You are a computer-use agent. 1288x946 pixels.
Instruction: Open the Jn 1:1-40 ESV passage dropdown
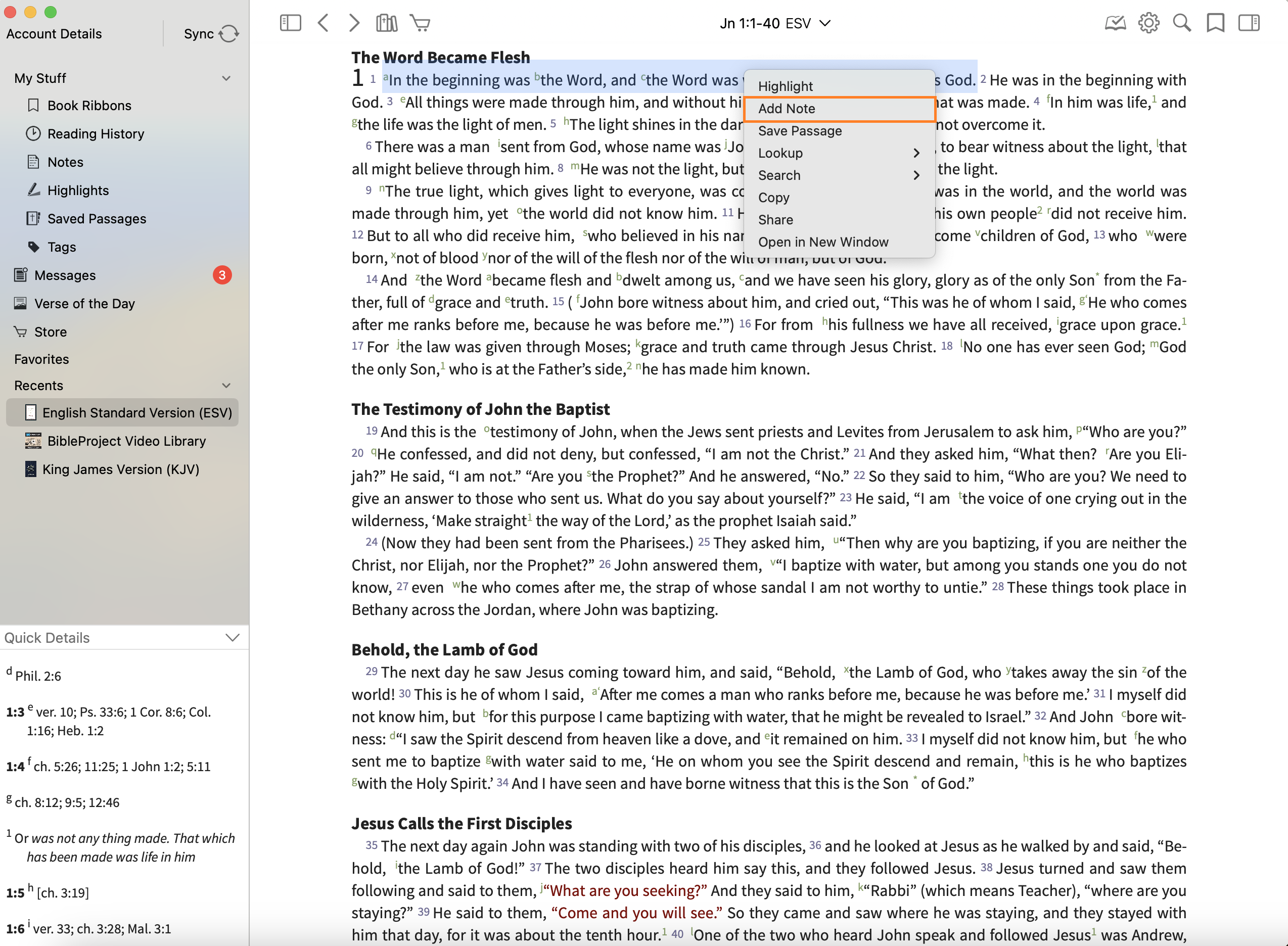click(x=775, y=23)
